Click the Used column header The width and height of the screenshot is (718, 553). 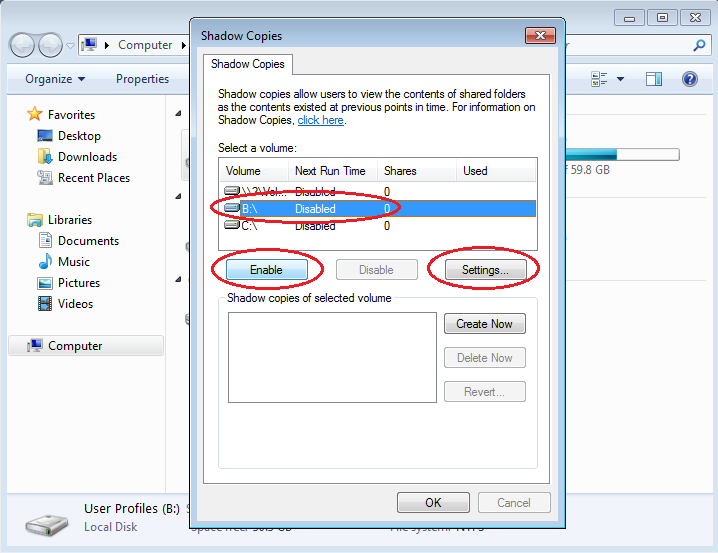(496, 171)
